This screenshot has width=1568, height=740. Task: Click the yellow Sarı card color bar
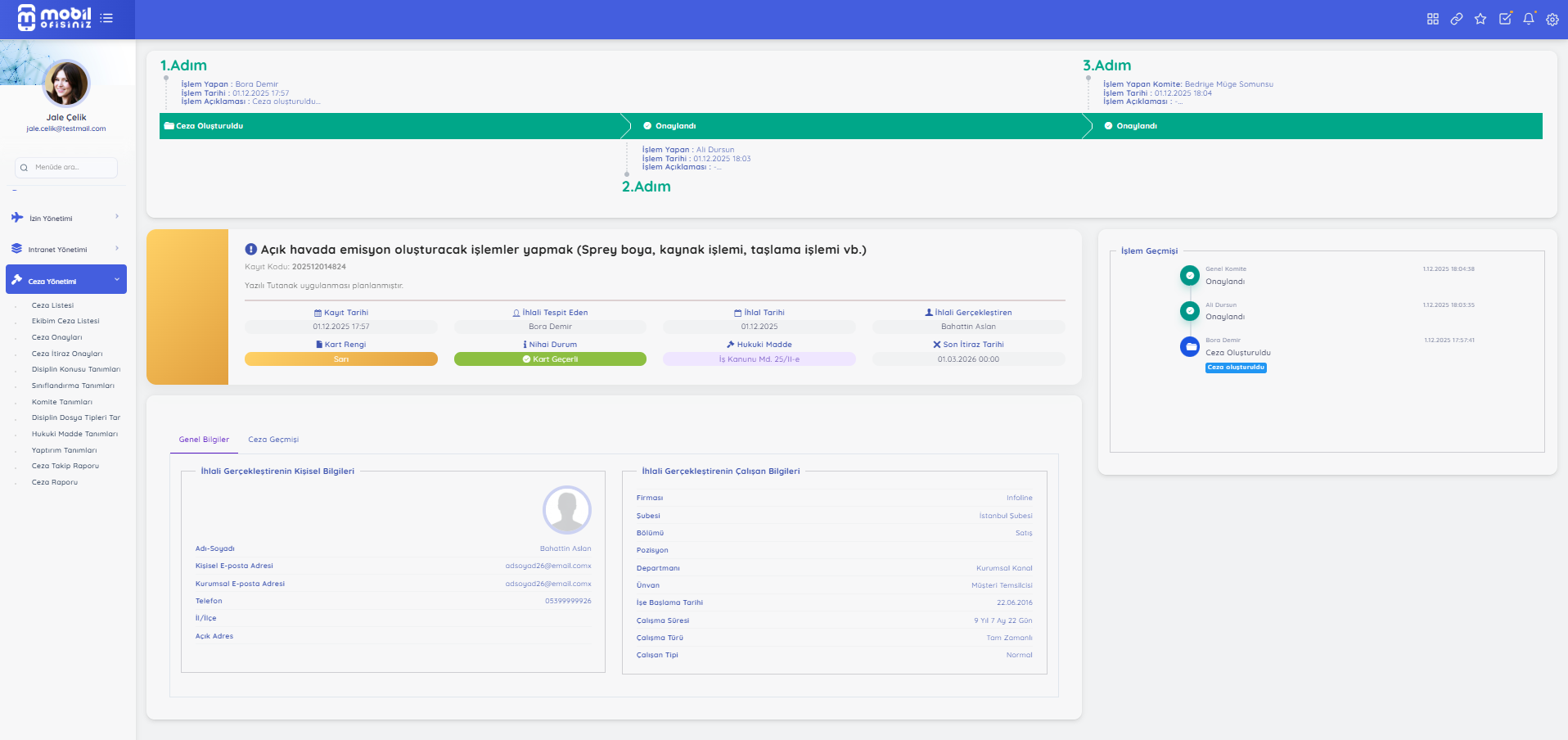click(340, 359)
